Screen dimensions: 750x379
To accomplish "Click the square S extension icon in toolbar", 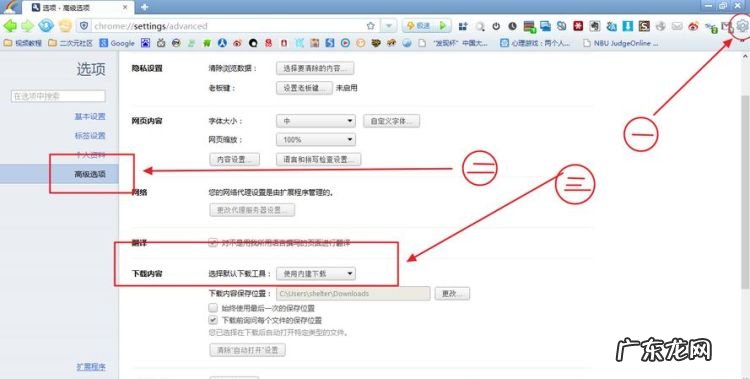I will pos(644,26).
